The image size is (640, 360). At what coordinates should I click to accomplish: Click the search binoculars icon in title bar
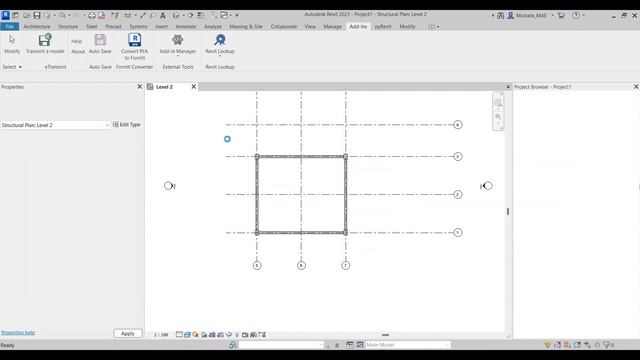(500, 16)
